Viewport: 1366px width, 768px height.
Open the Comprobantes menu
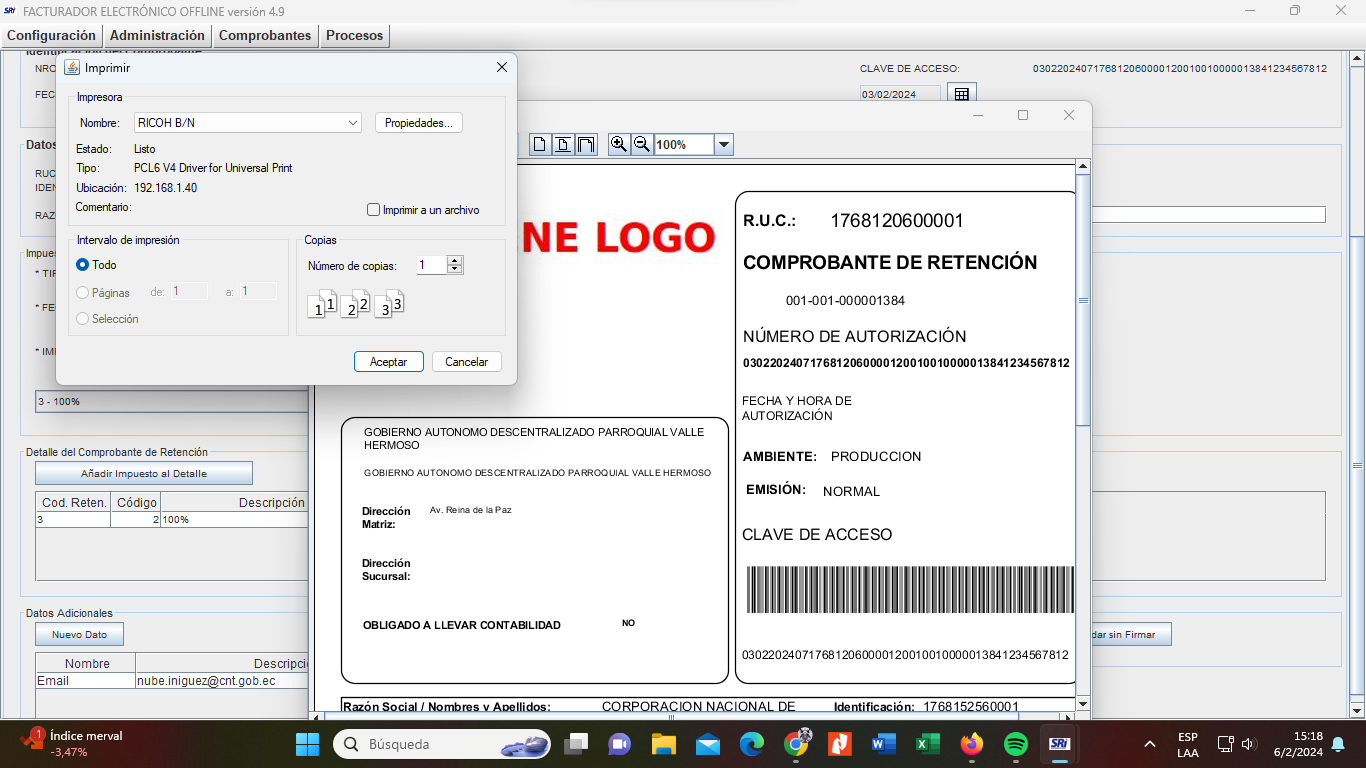[x=265, y=35]
